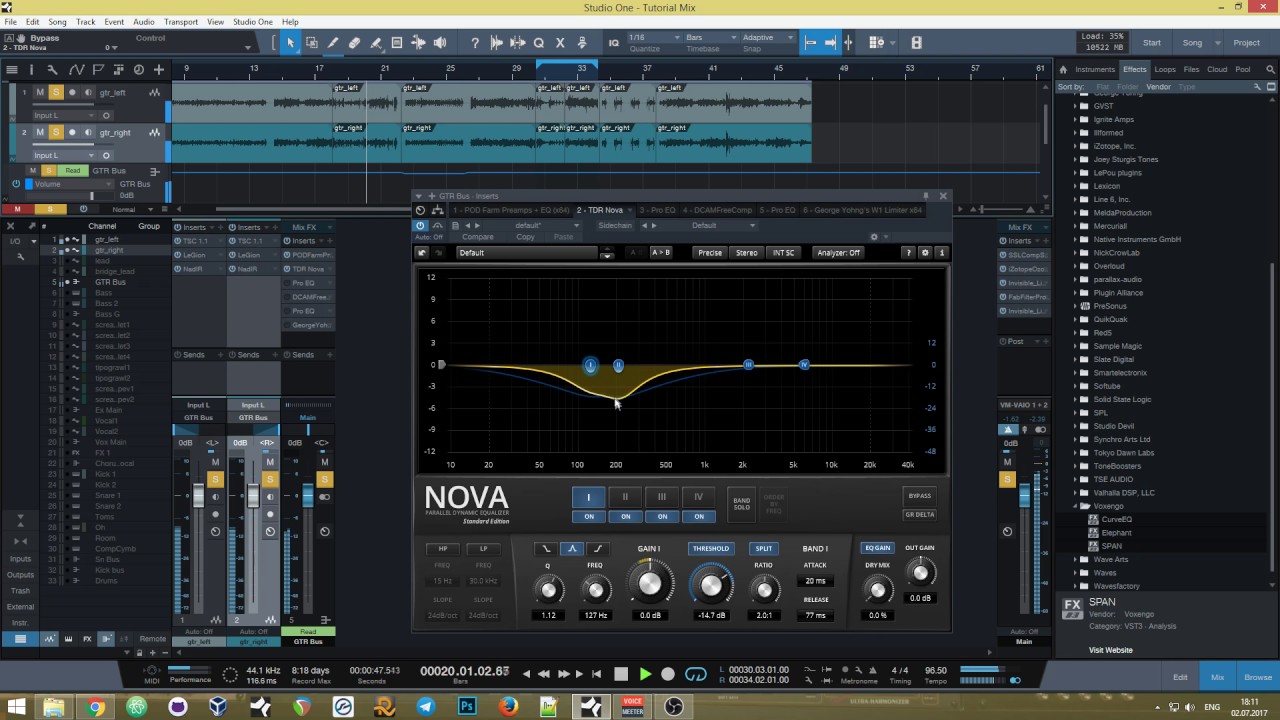Click the Visit Website link
Viewport: 1280px width, 720px height.
point(1110,651)
